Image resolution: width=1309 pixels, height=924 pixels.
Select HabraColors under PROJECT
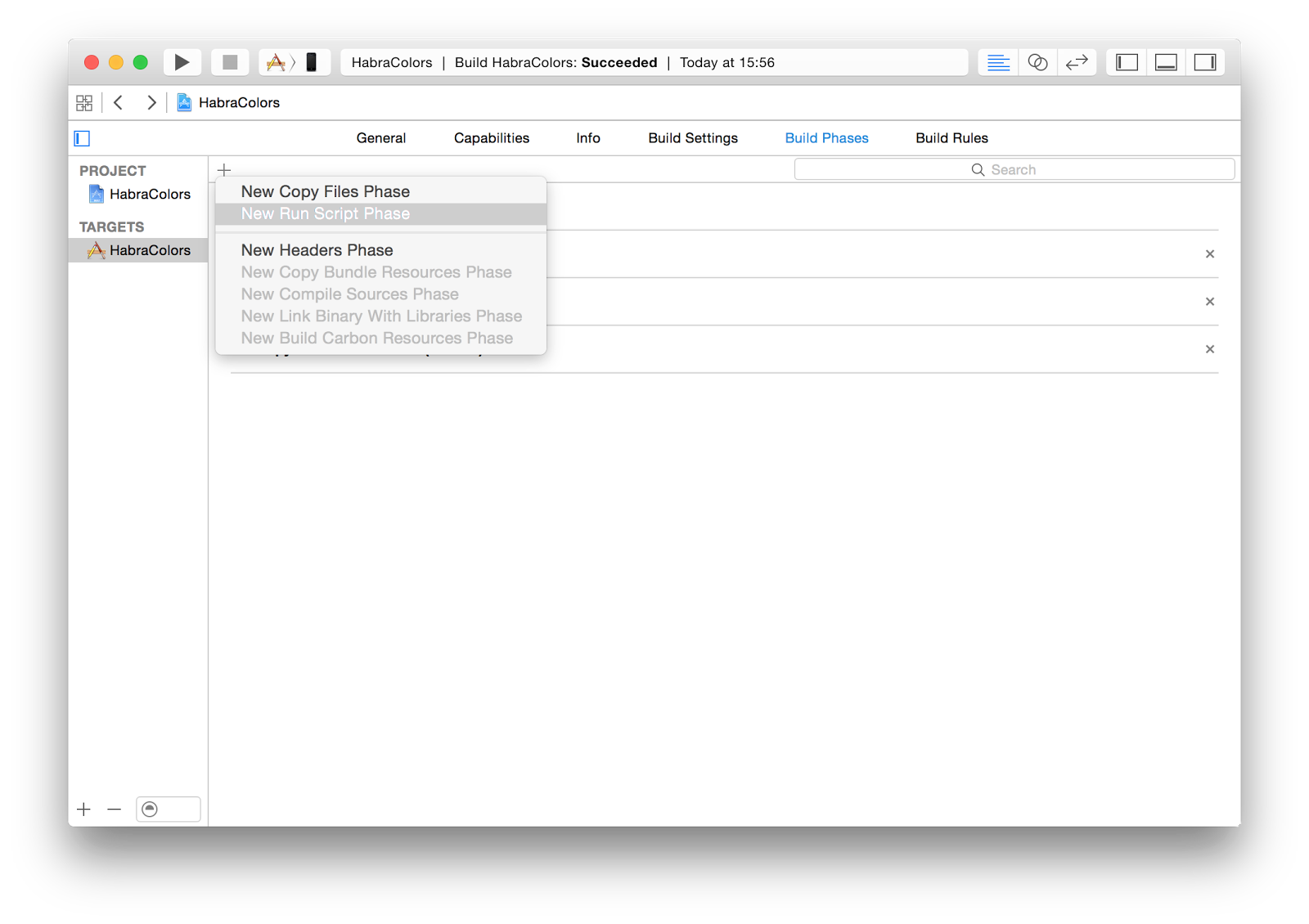139,194
